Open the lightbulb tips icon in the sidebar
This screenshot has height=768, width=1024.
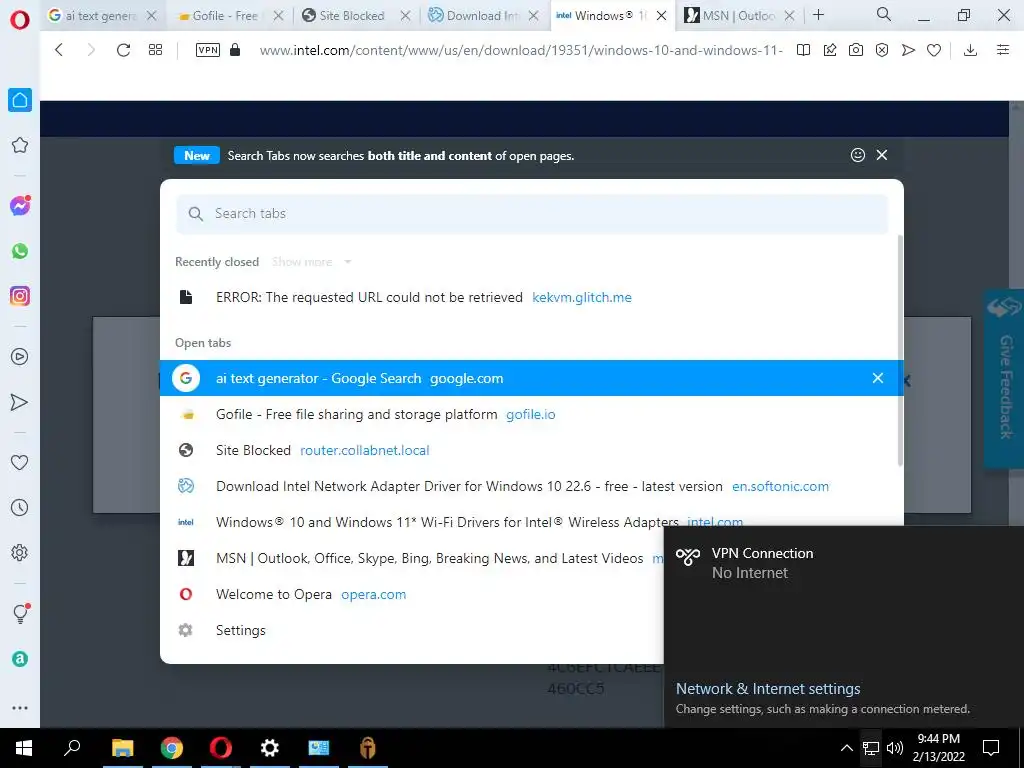point(20,613)
